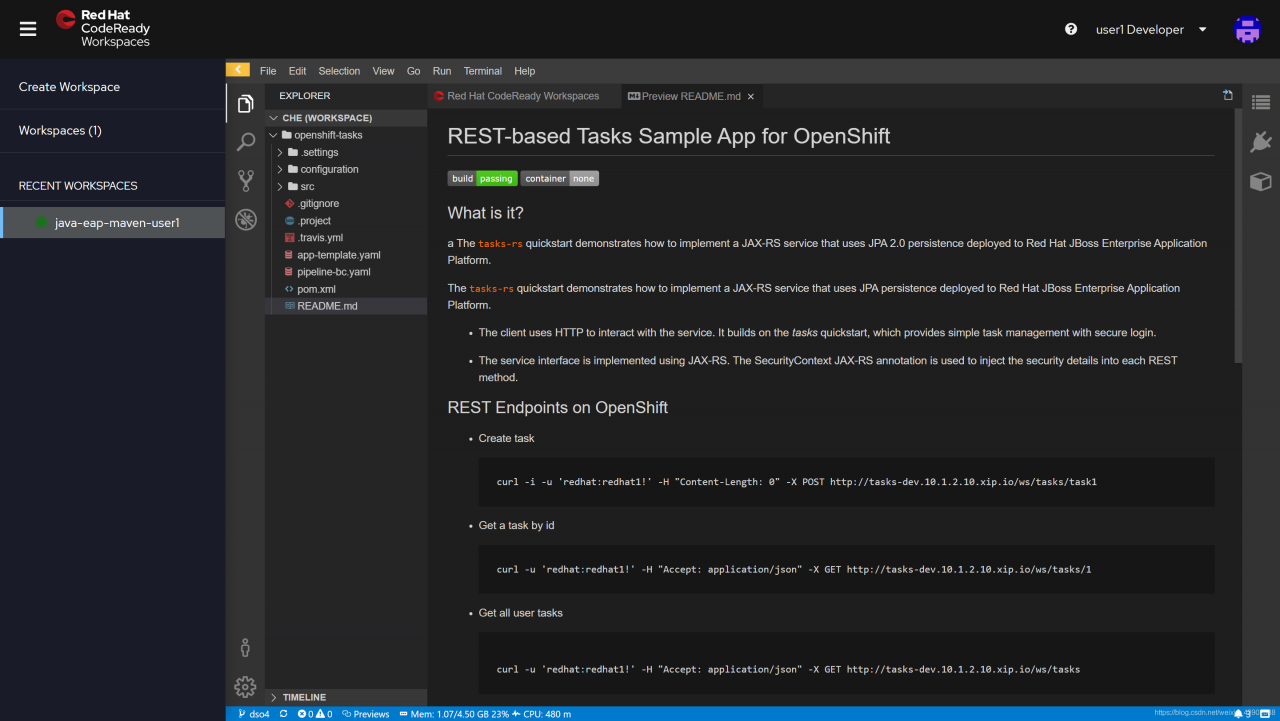Viewport: 1280px width, 721px height.
Task: Switch to Red Hat CodeReady Workspaces tab
Action: coord(523,96)
